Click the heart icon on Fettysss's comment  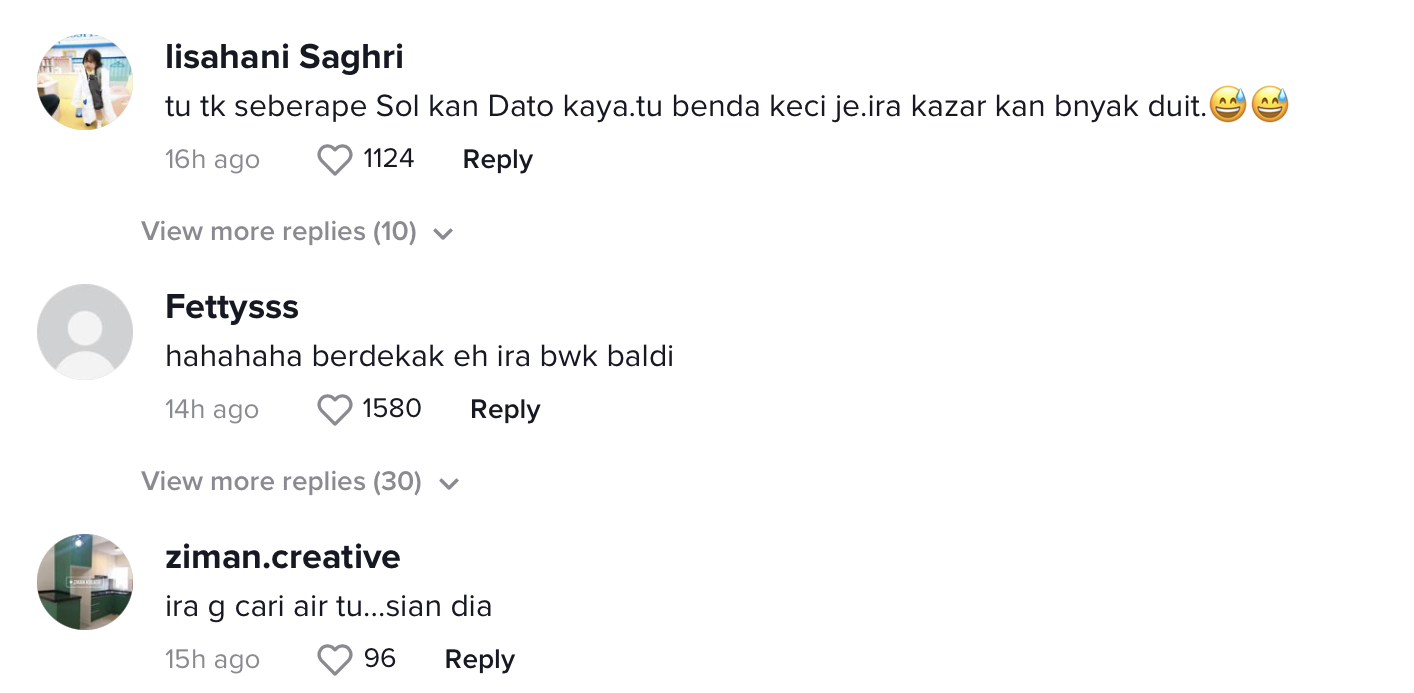(334, 410)
